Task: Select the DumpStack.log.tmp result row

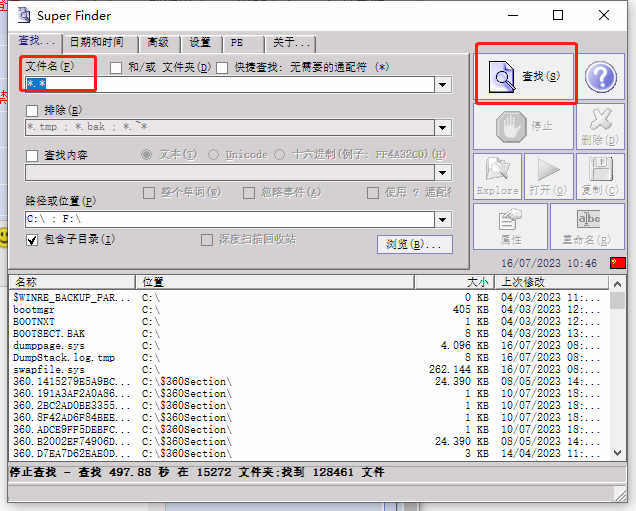Action: 309,358
